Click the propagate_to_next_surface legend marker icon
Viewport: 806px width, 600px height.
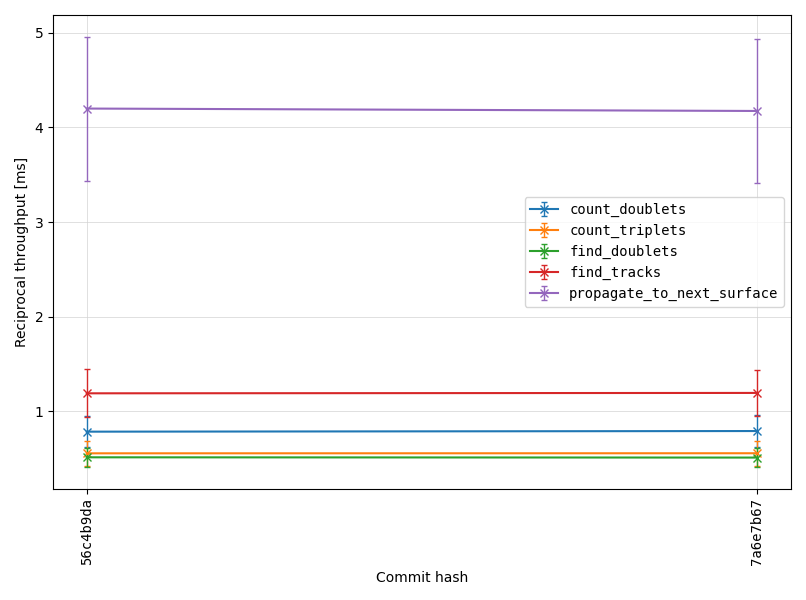click(x=544, y=294)
